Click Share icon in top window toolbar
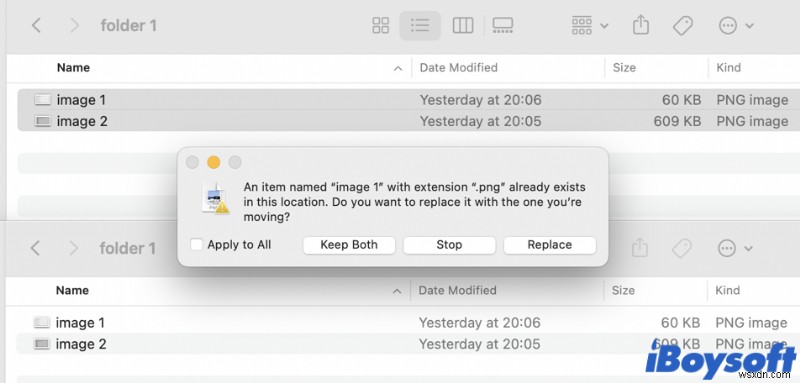The height and width of the screenshot is (383, 800). [x=641, y=24]
